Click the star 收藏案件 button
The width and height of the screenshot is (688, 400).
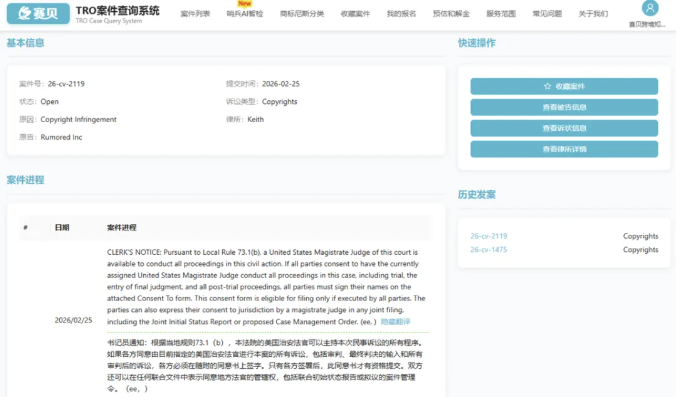click(x=564, y=87)
